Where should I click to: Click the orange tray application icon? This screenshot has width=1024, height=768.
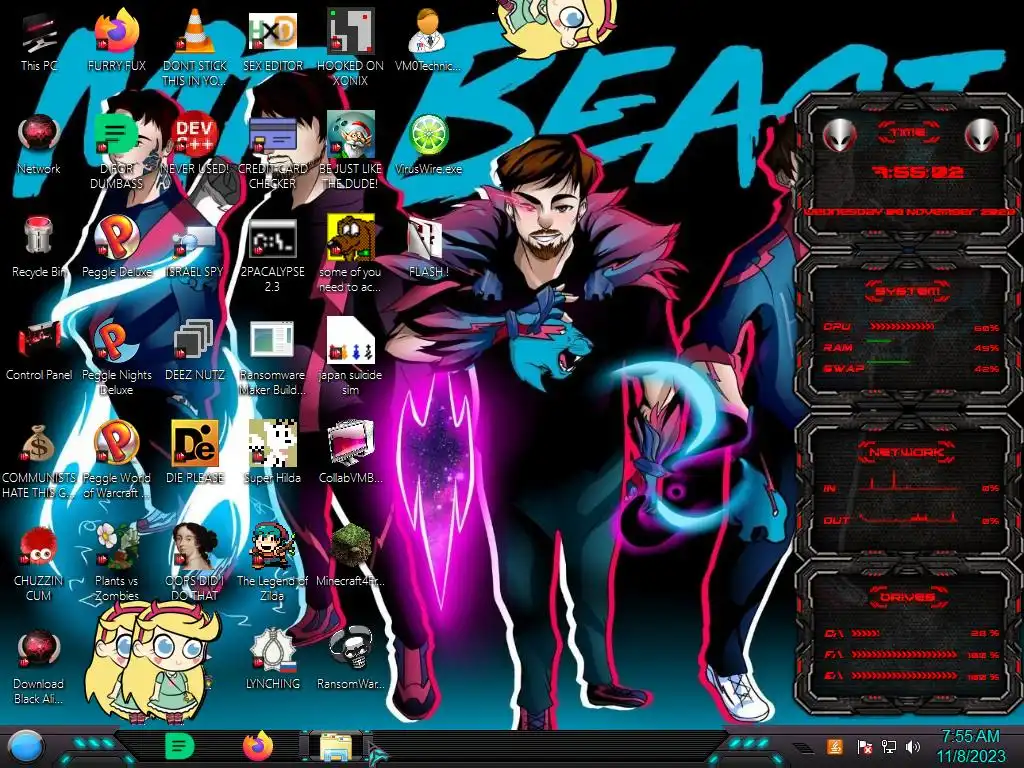pyautogui.click(x=835, y=746)
